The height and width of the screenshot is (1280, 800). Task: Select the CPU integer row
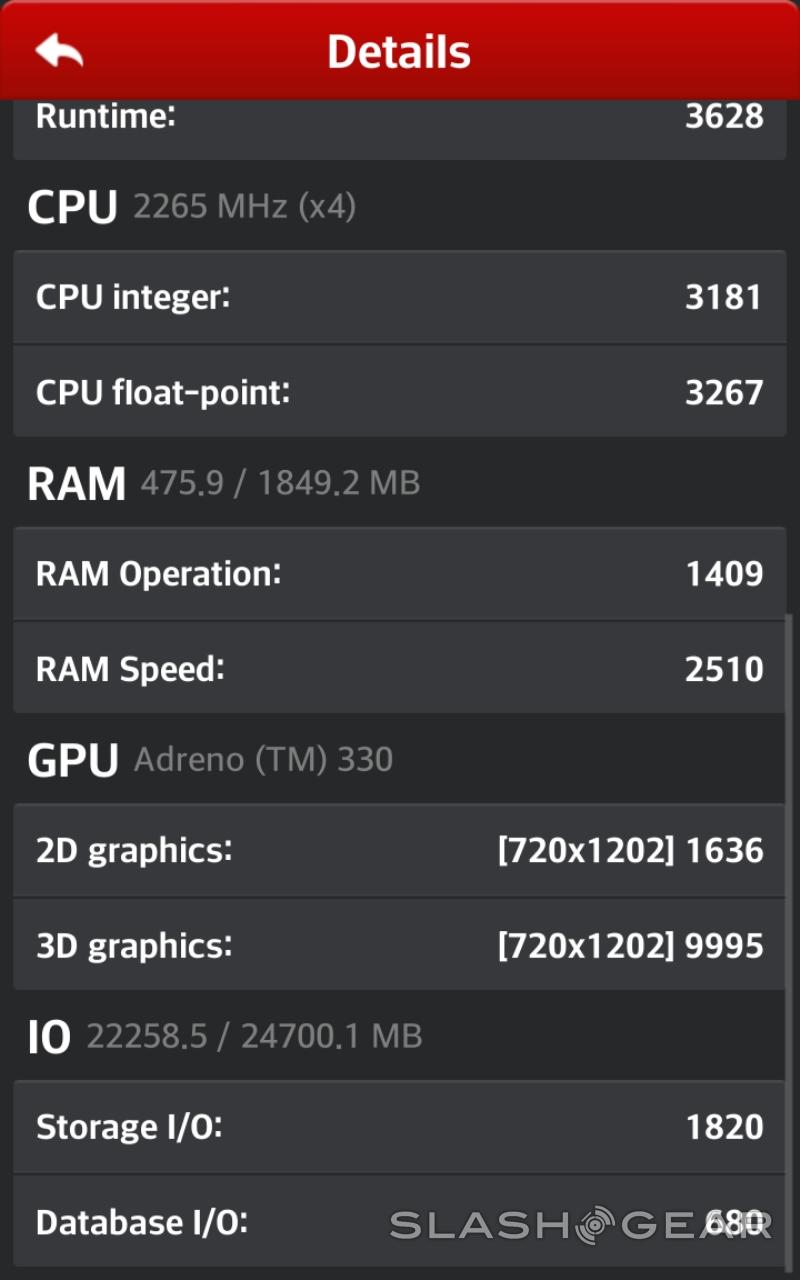400,298
